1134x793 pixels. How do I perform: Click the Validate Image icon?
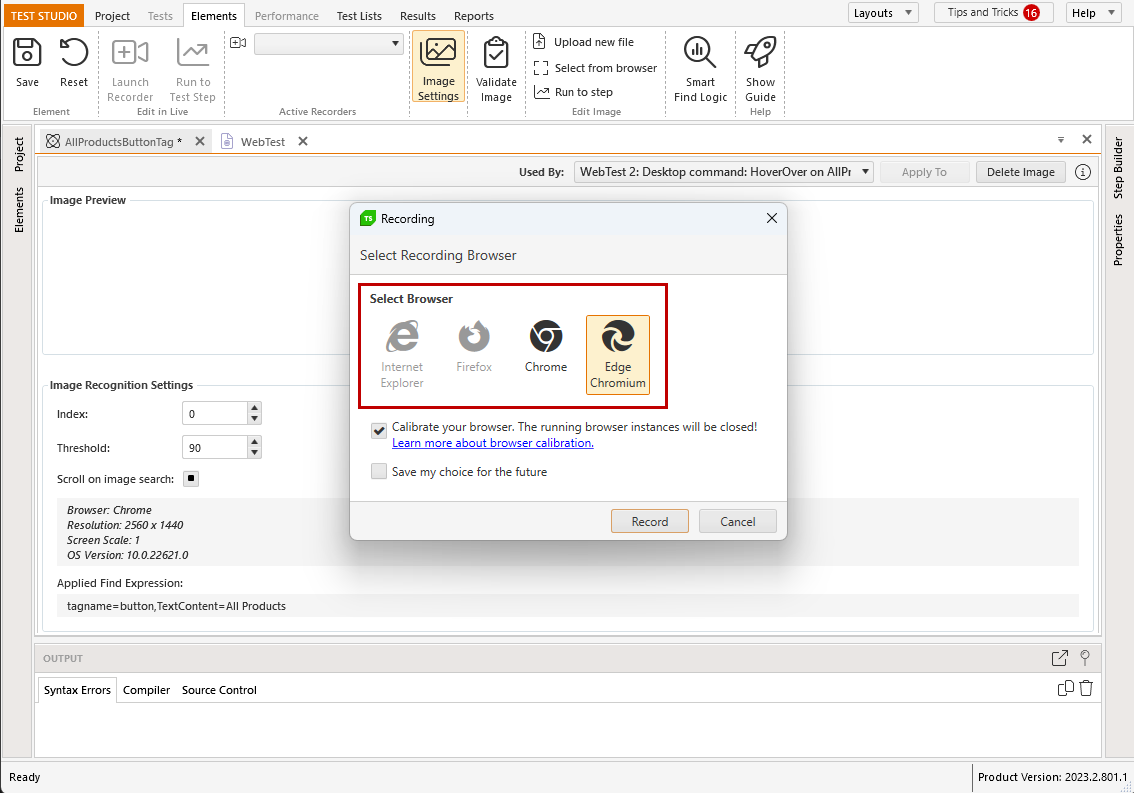click(x=496, y=53)
